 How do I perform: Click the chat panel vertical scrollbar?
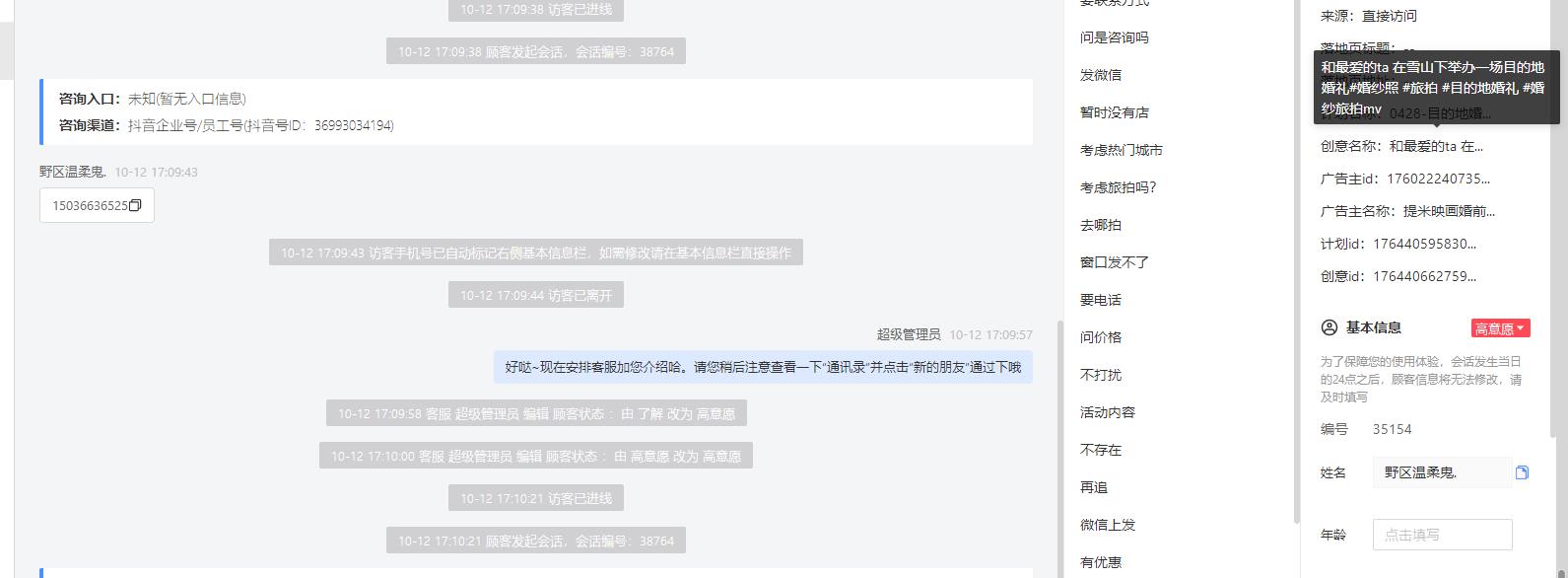point(1058,444)
